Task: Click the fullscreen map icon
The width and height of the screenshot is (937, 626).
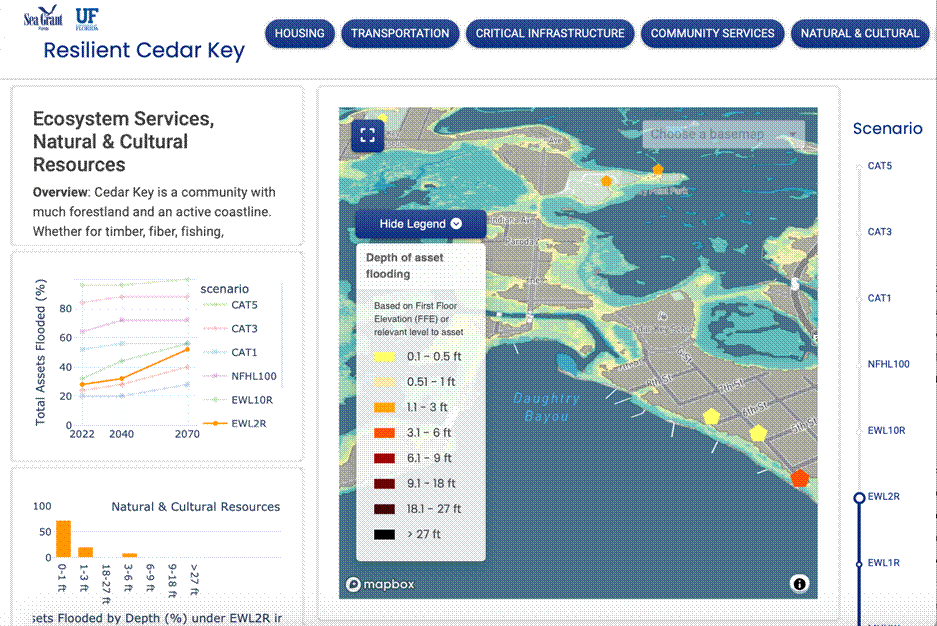Action: click(x=368, y=135)
